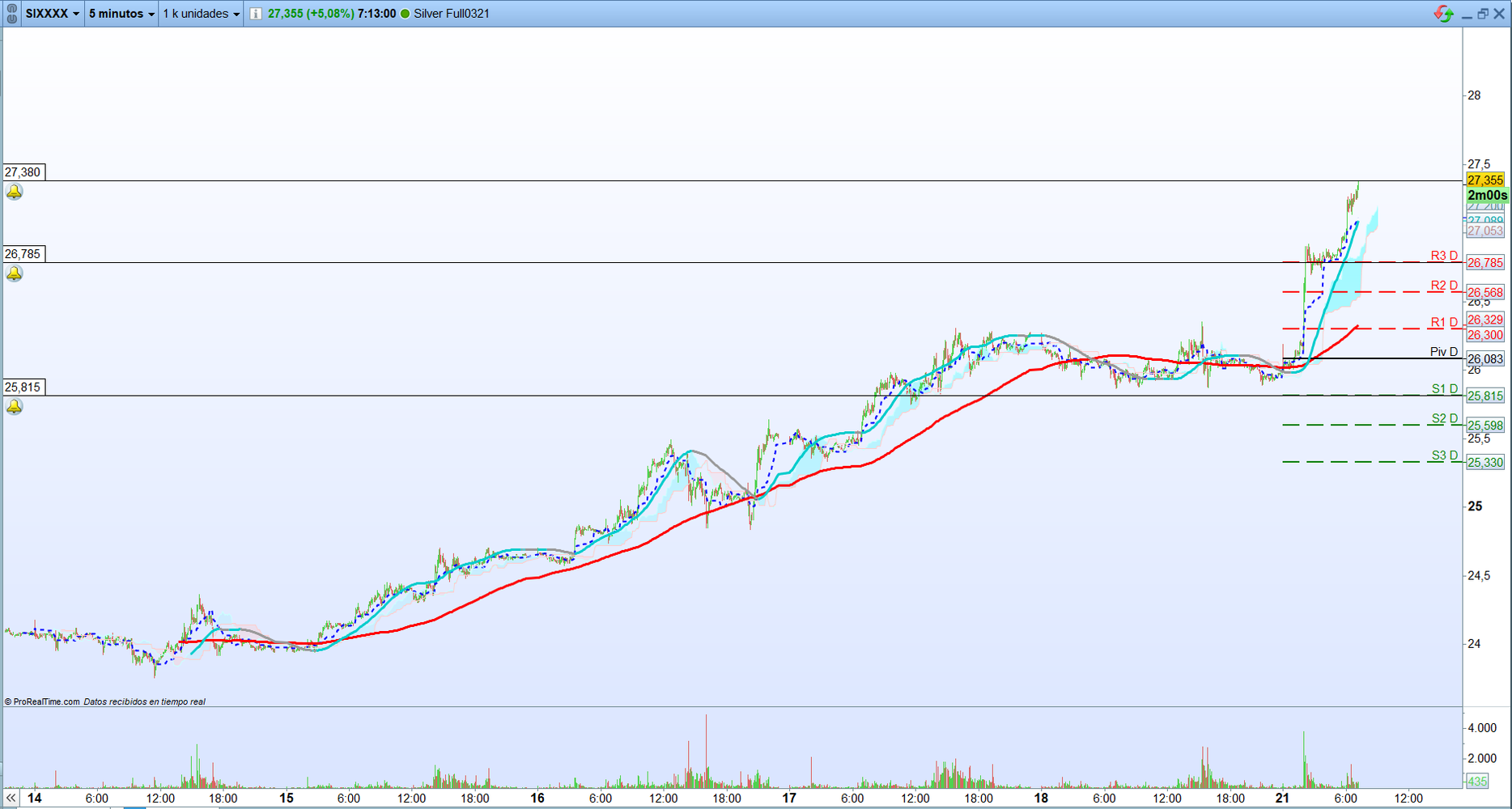Click the date 18 on the time axis
Image resolution: width=1512 pixels, height=809 pixels.
(1041, 798)
